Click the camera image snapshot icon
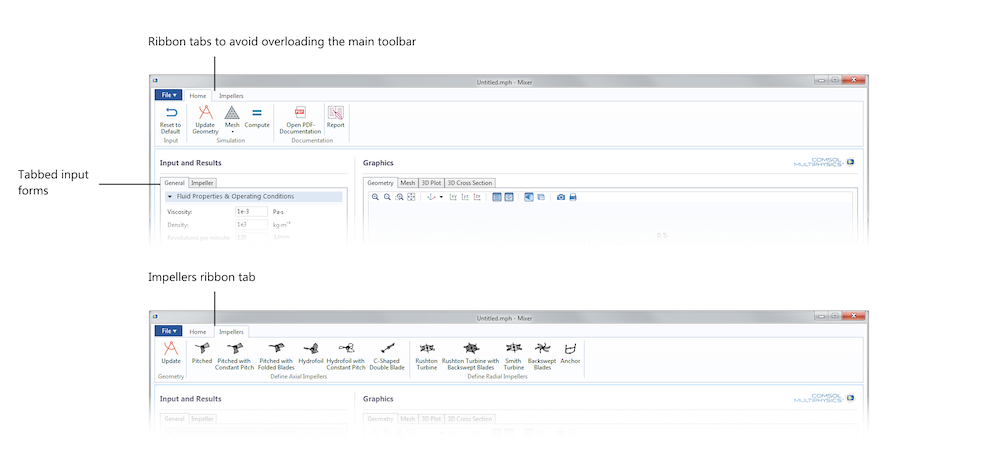The height and width of the screenshot is (475, 1000). pyautogui.click(x=561, y=198)
